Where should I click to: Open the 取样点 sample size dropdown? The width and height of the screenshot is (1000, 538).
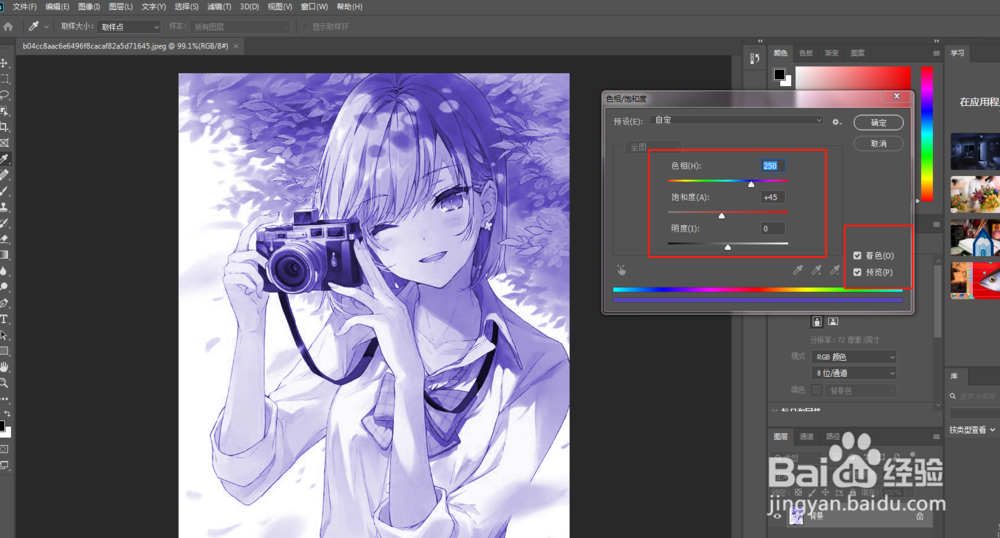pos(129,27)
